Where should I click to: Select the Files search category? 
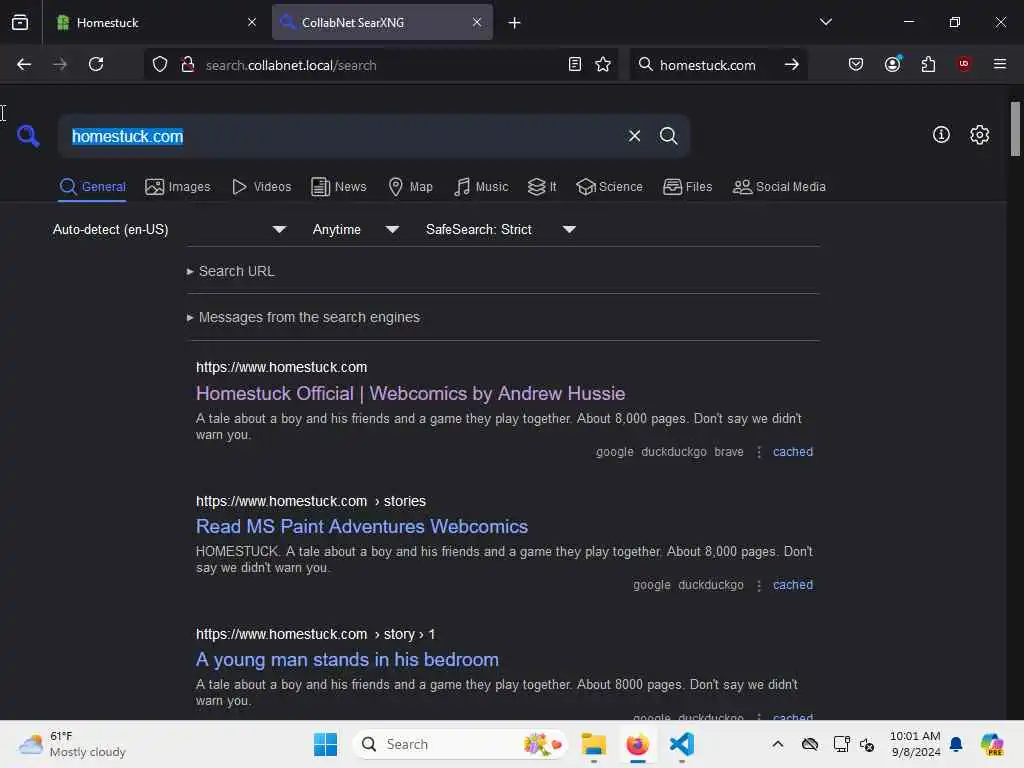687,187
